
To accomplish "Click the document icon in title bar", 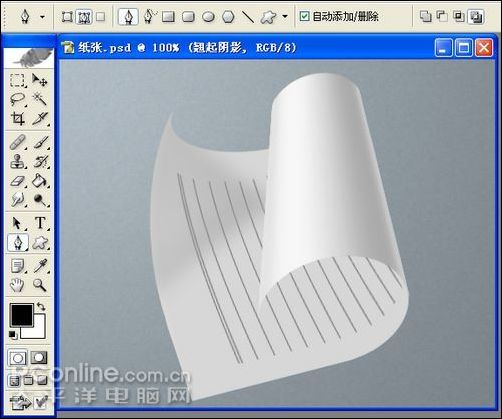I will 68,48.
